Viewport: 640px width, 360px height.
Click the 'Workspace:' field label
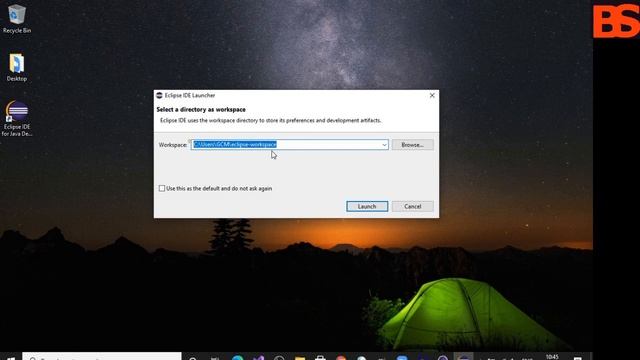point(173,145)
